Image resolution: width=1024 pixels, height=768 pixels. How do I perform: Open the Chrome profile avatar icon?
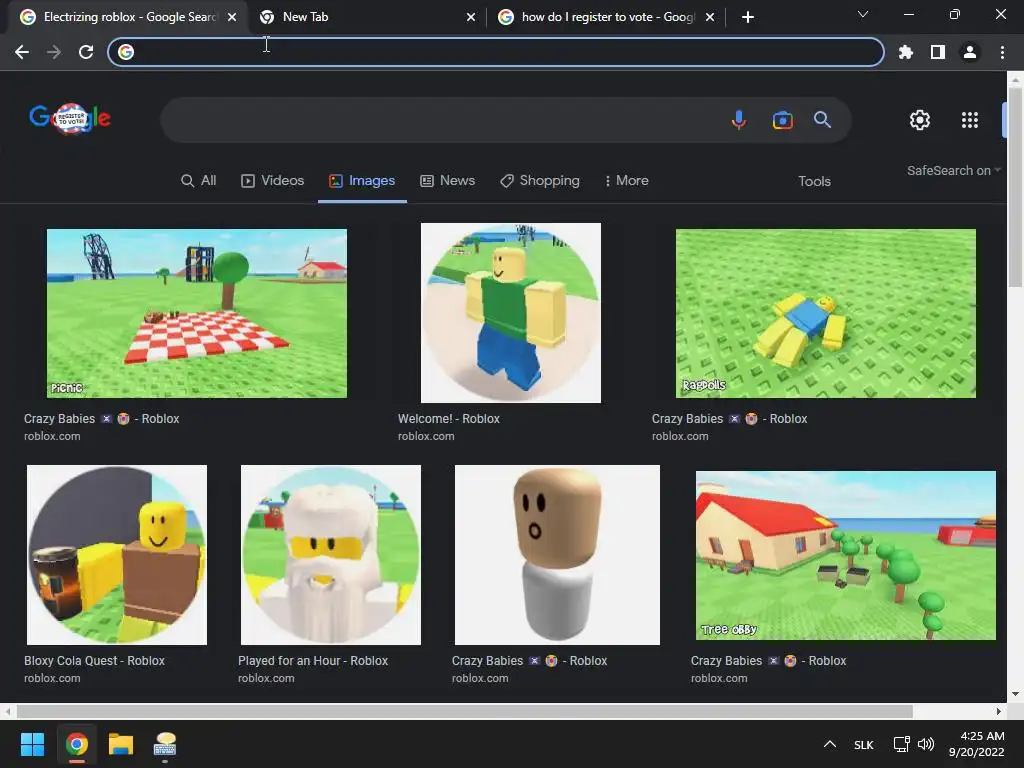tap(970, 52)
